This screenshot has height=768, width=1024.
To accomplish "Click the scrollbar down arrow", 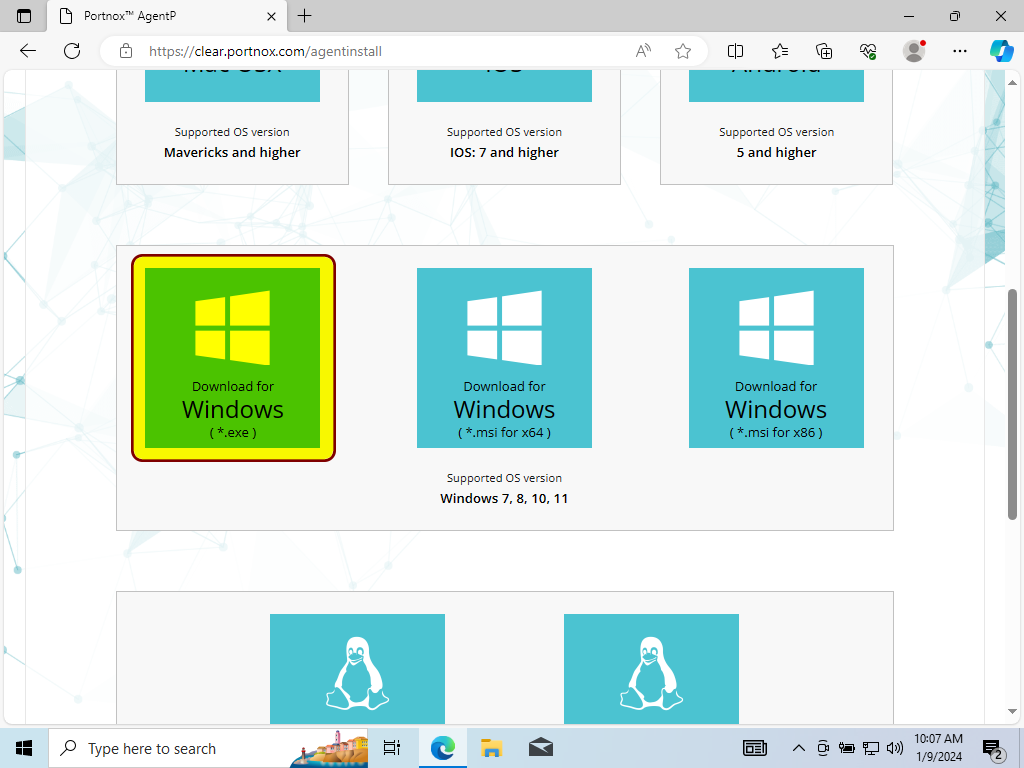I will [1012, 711].
